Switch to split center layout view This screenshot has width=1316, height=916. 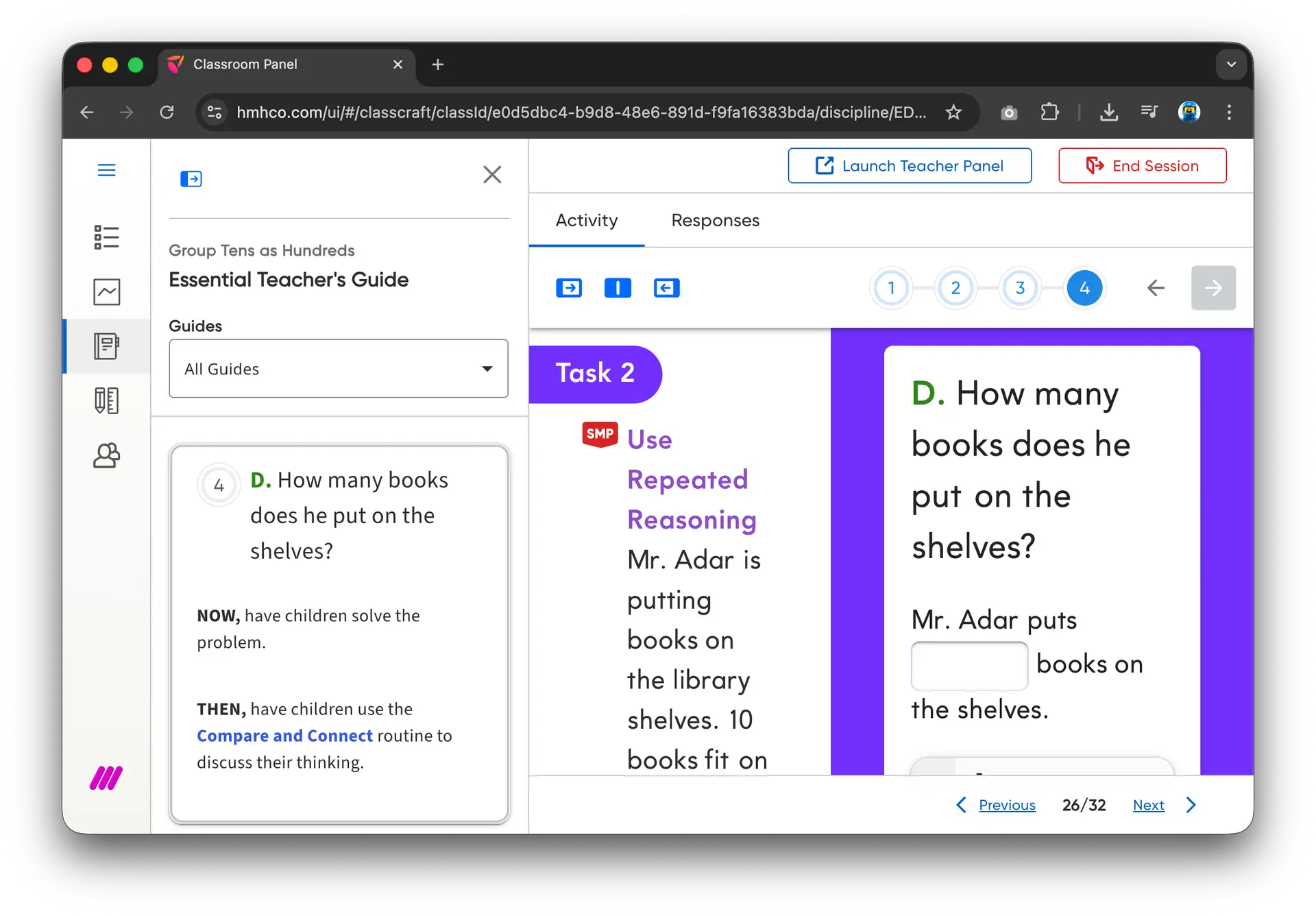click(x=617, y=288)
